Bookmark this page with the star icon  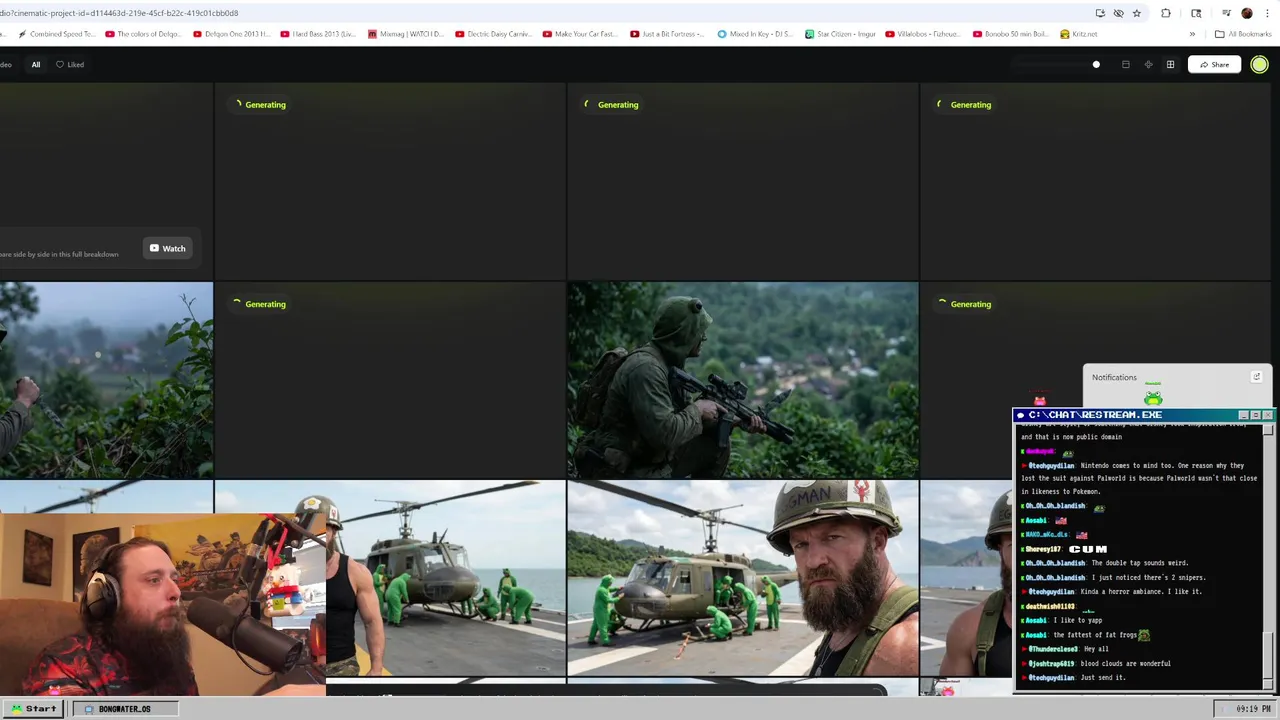point(1136,13)
